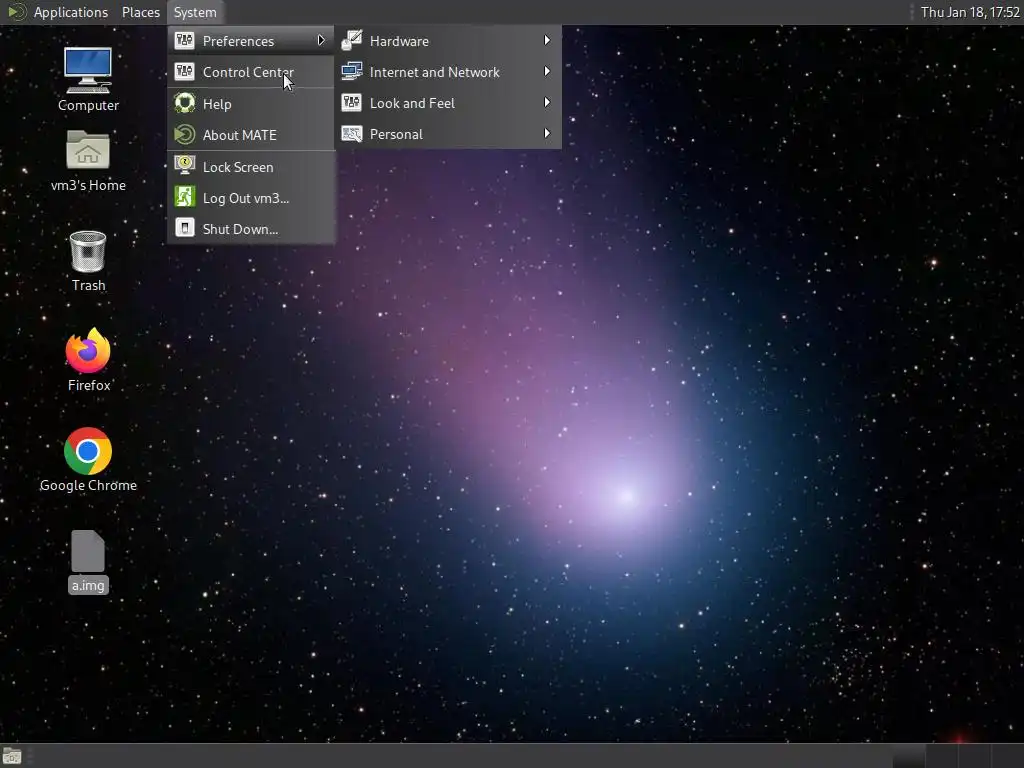1024x768 pixels.
Task: Click the "vm3's Home" label text
Action: [x=88, y=185]
